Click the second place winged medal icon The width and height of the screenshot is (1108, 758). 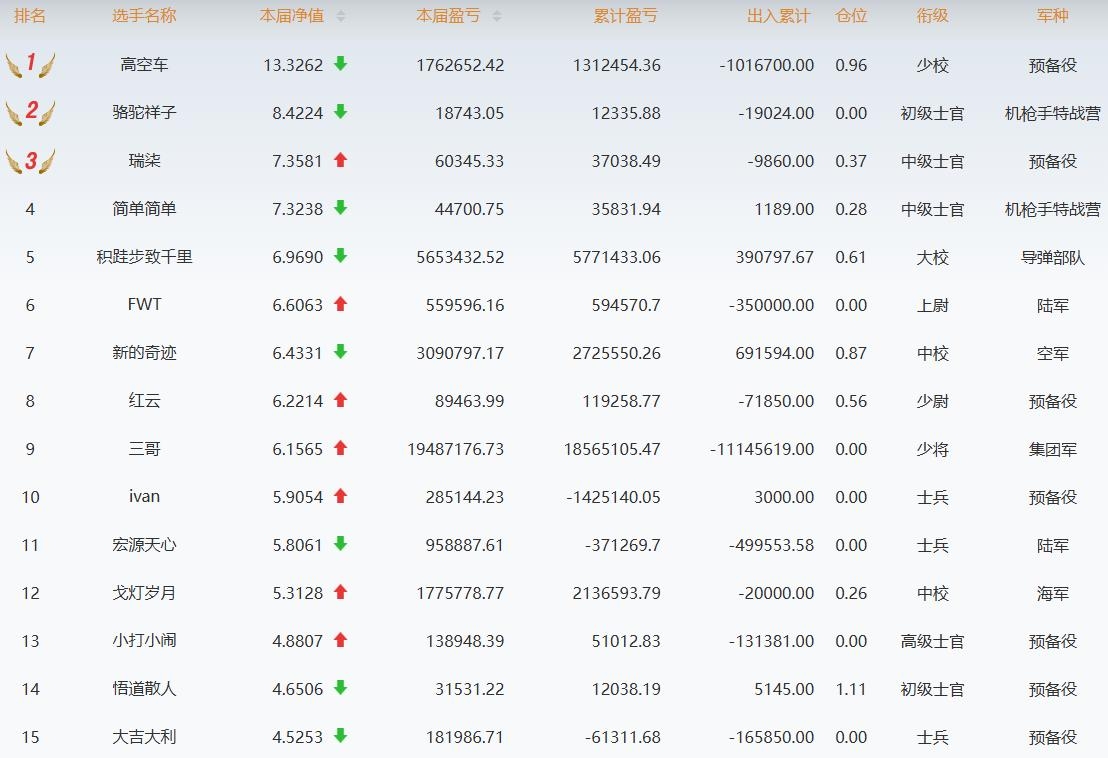[30, 112]
